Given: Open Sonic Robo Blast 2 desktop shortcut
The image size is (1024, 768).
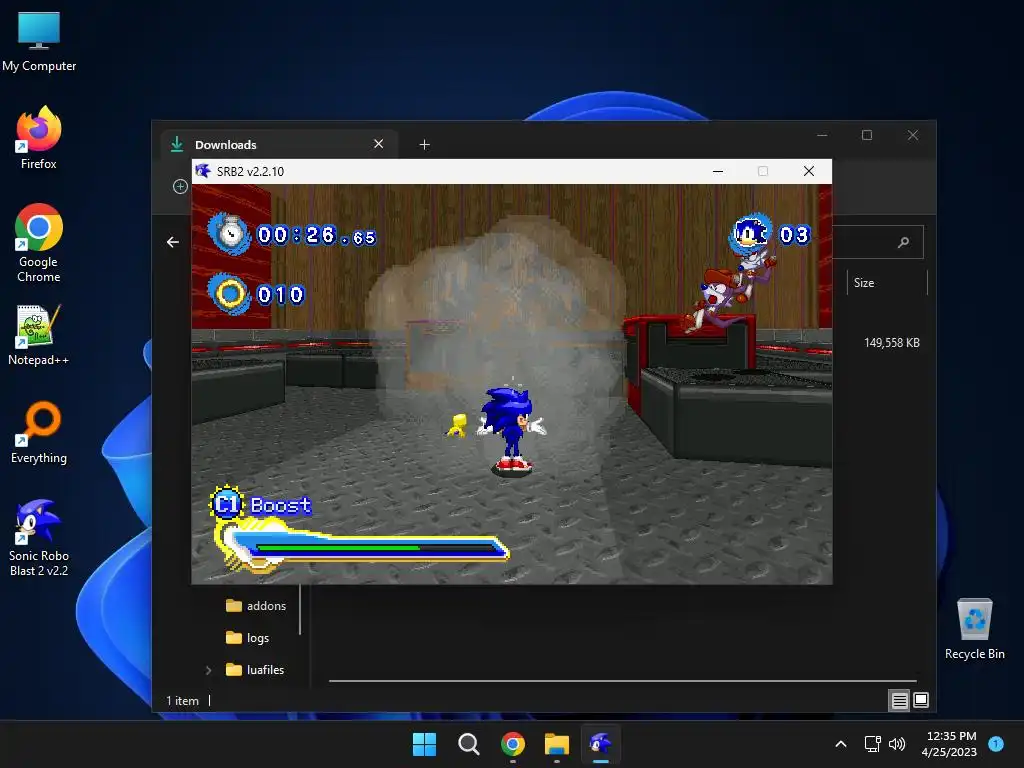Looking at the screenshot, I should coord(39,537).
